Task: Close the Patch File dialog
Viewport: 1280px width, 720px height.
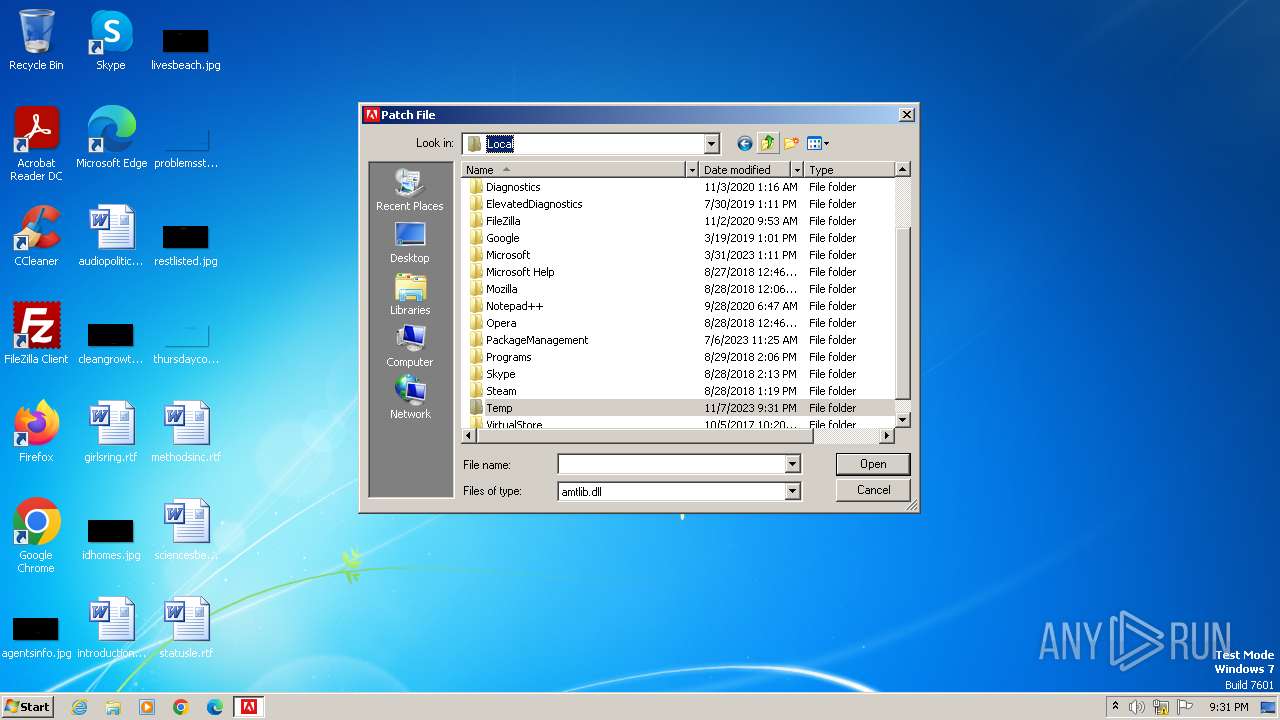Action: pos(906,115)
